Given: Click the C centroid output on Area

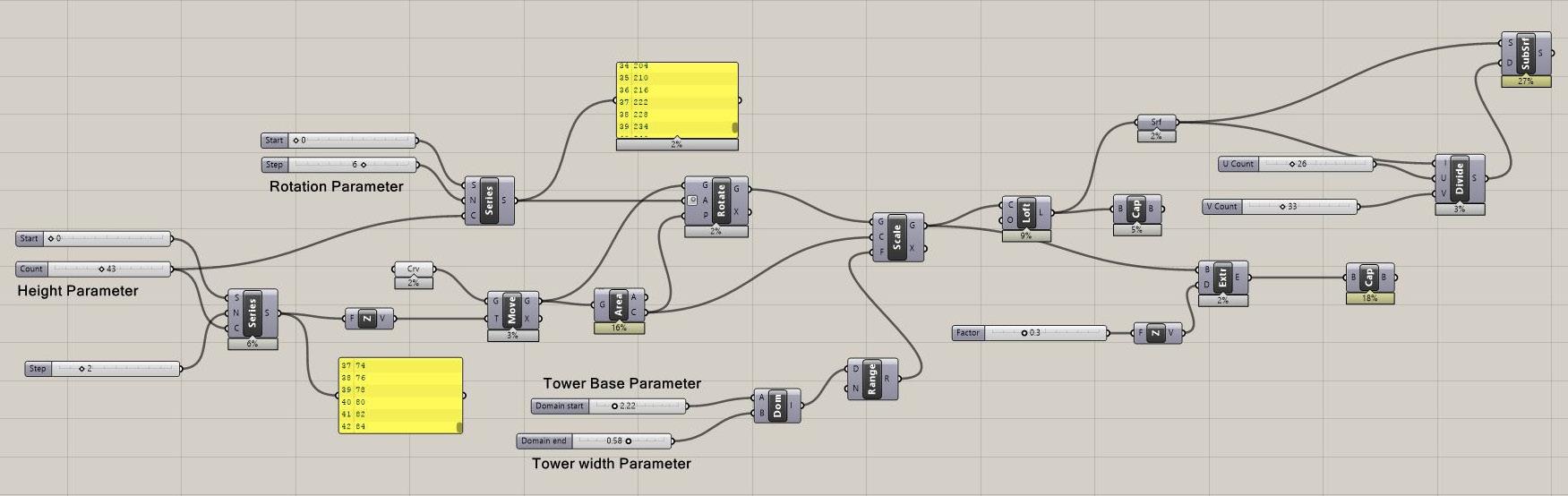Looking at the screenshot, I should pyautogui.click(x=634, y=312).
